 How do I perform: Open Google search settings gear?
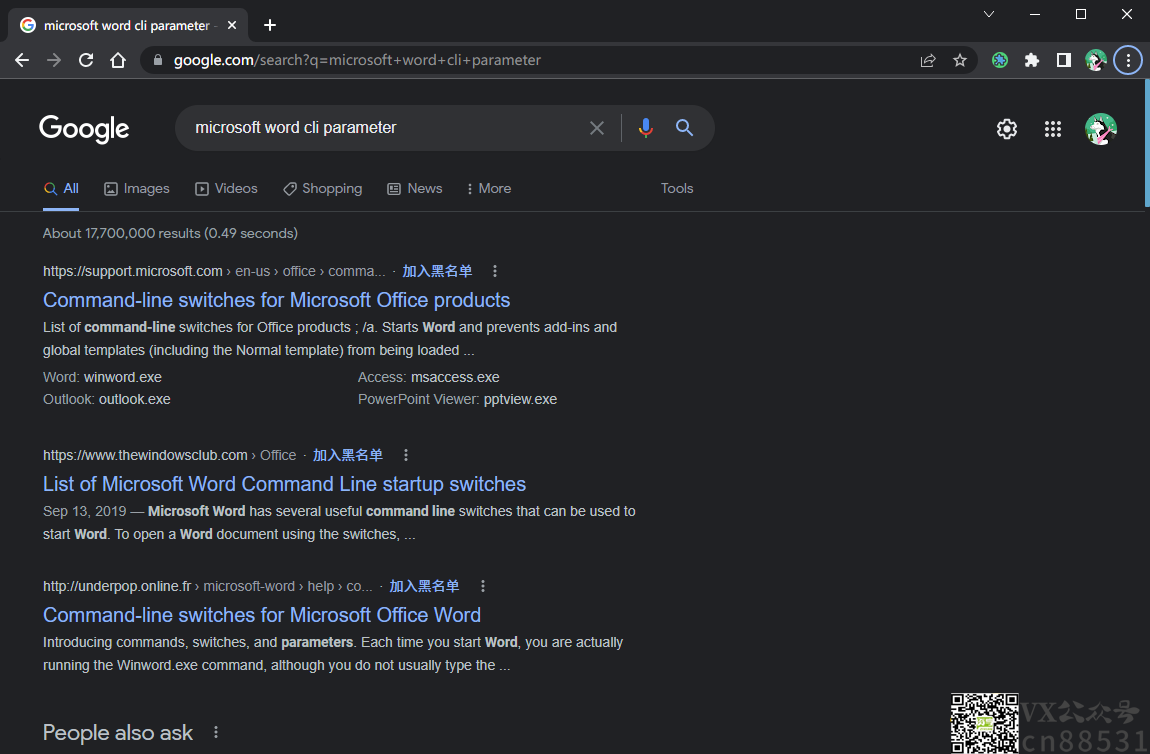click(1007, 129)
